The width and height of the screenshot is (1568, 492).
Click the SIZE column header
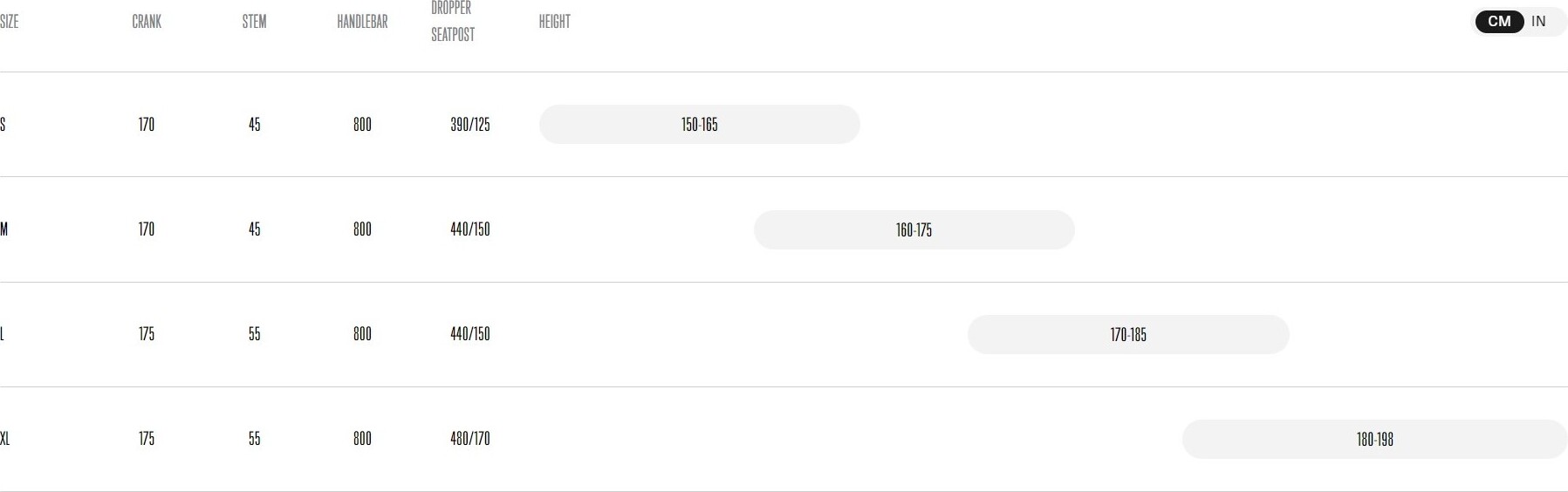9,22
